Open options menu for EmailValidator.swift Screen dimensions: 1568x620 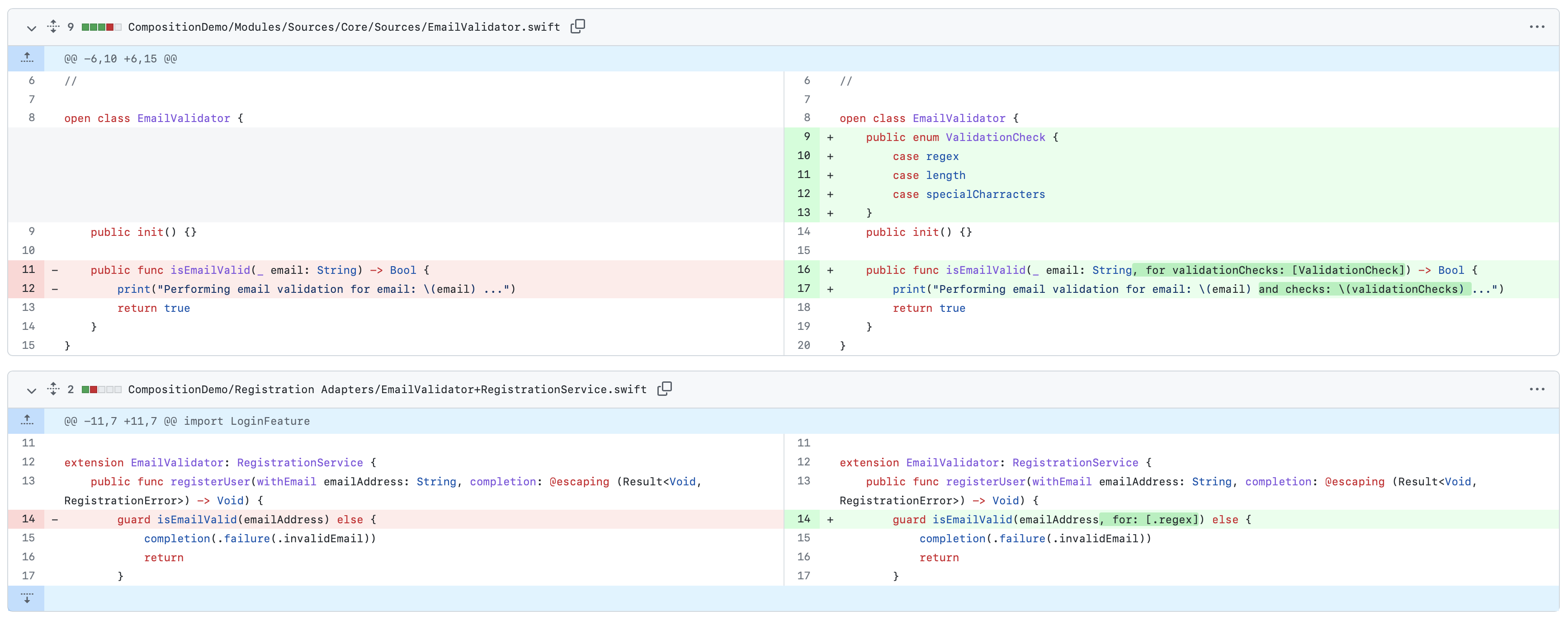(1536, 27)
